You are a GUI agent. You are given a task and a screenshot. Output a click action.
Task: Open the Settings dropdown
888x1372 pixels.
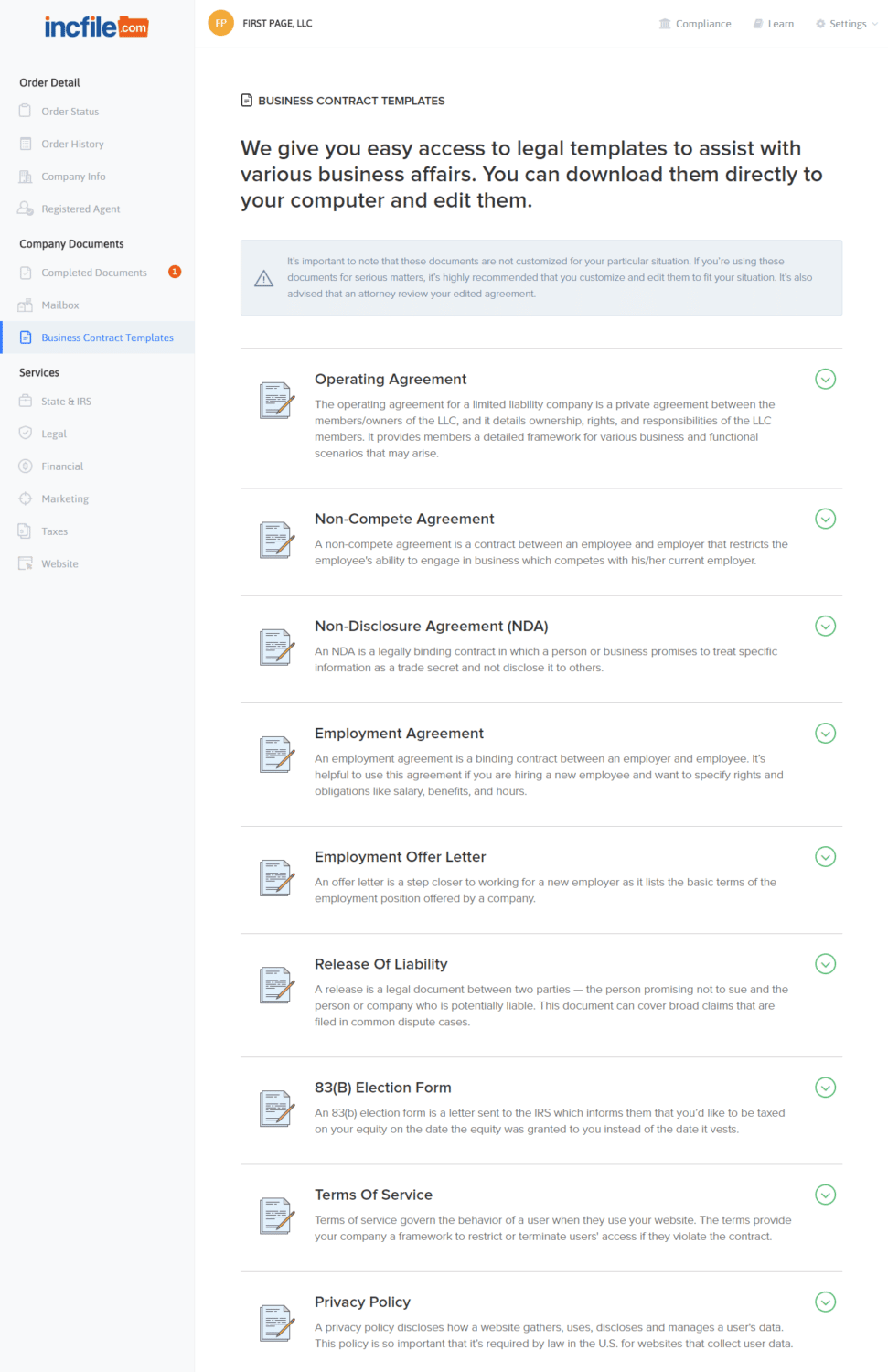coord(843,23)
